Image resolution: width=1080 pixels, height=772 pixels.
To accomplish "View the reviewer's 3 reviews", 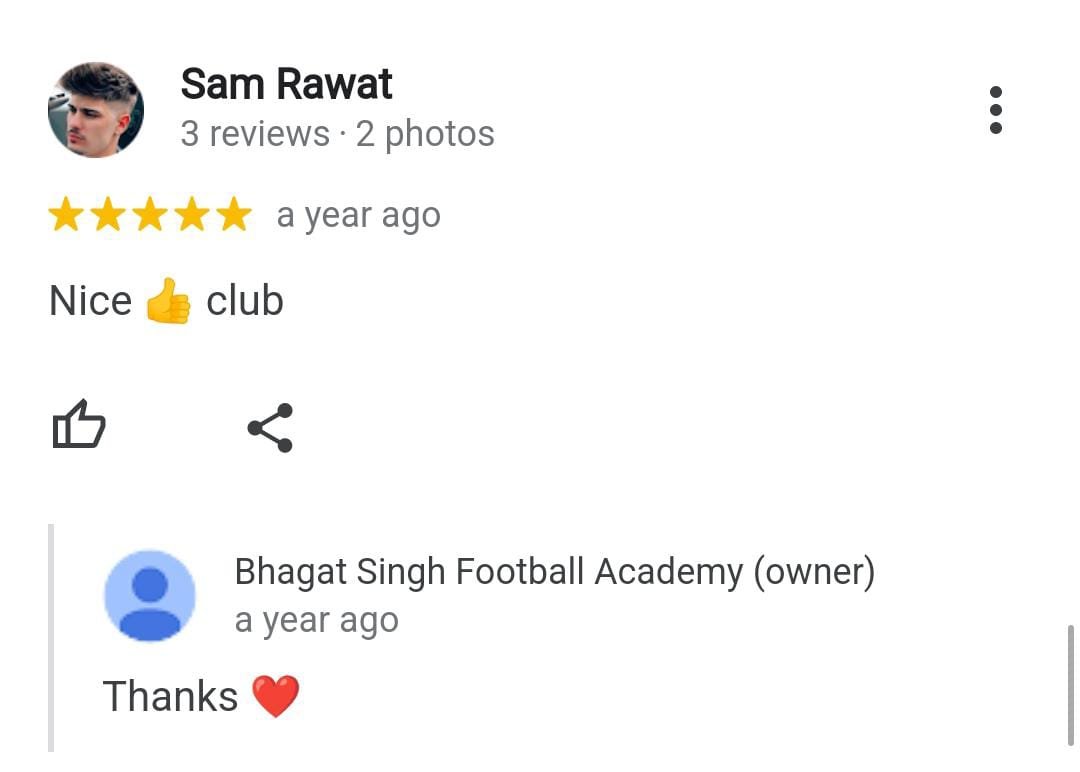I will click(x=255, y=134).
